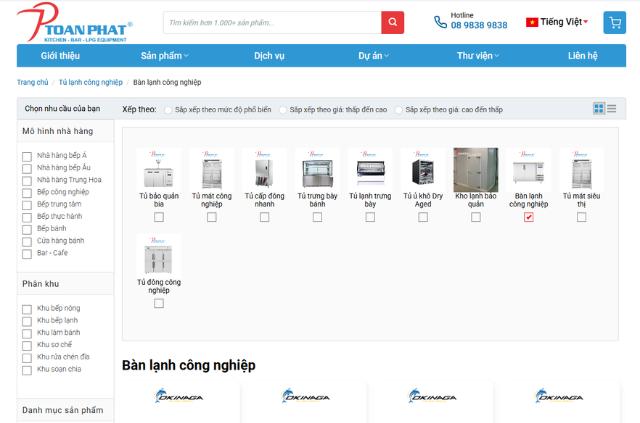Check the Tủ lạnh trưng bày checkbox
Viewport: 640px width, 423px height.
coord(370,217)
